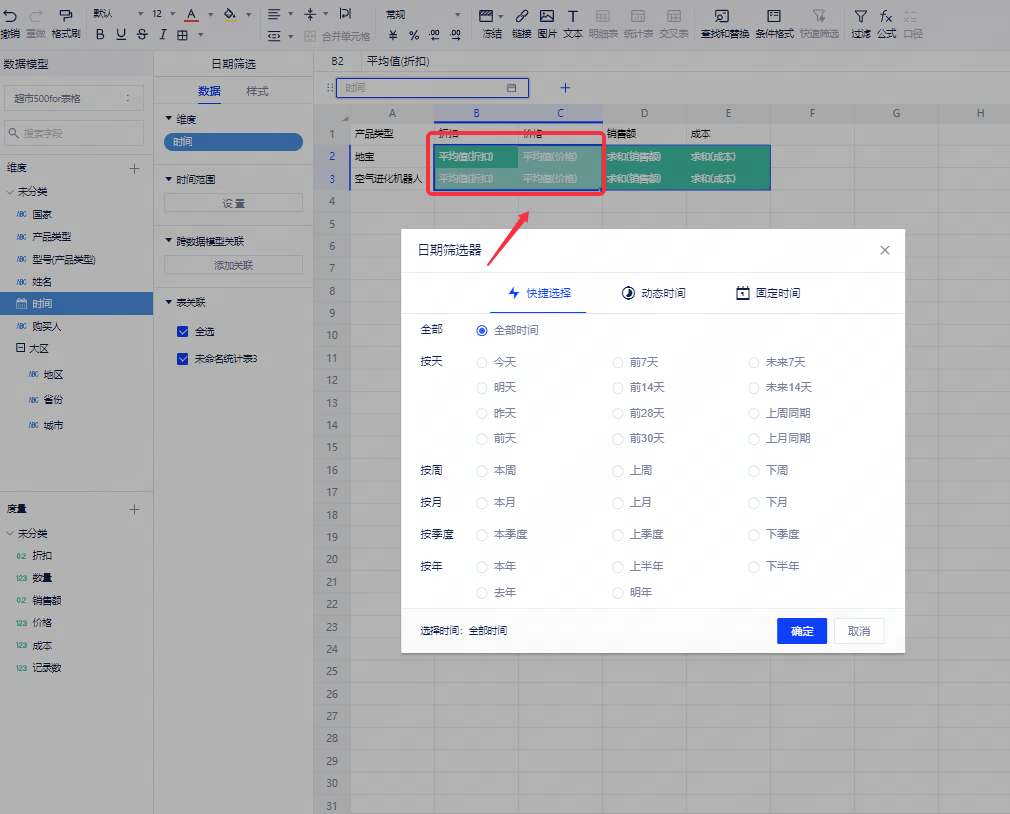Close the 日期筛选器 dialog with X
Viewport: 1010px width, 814px height.
(x=884, y=250)
